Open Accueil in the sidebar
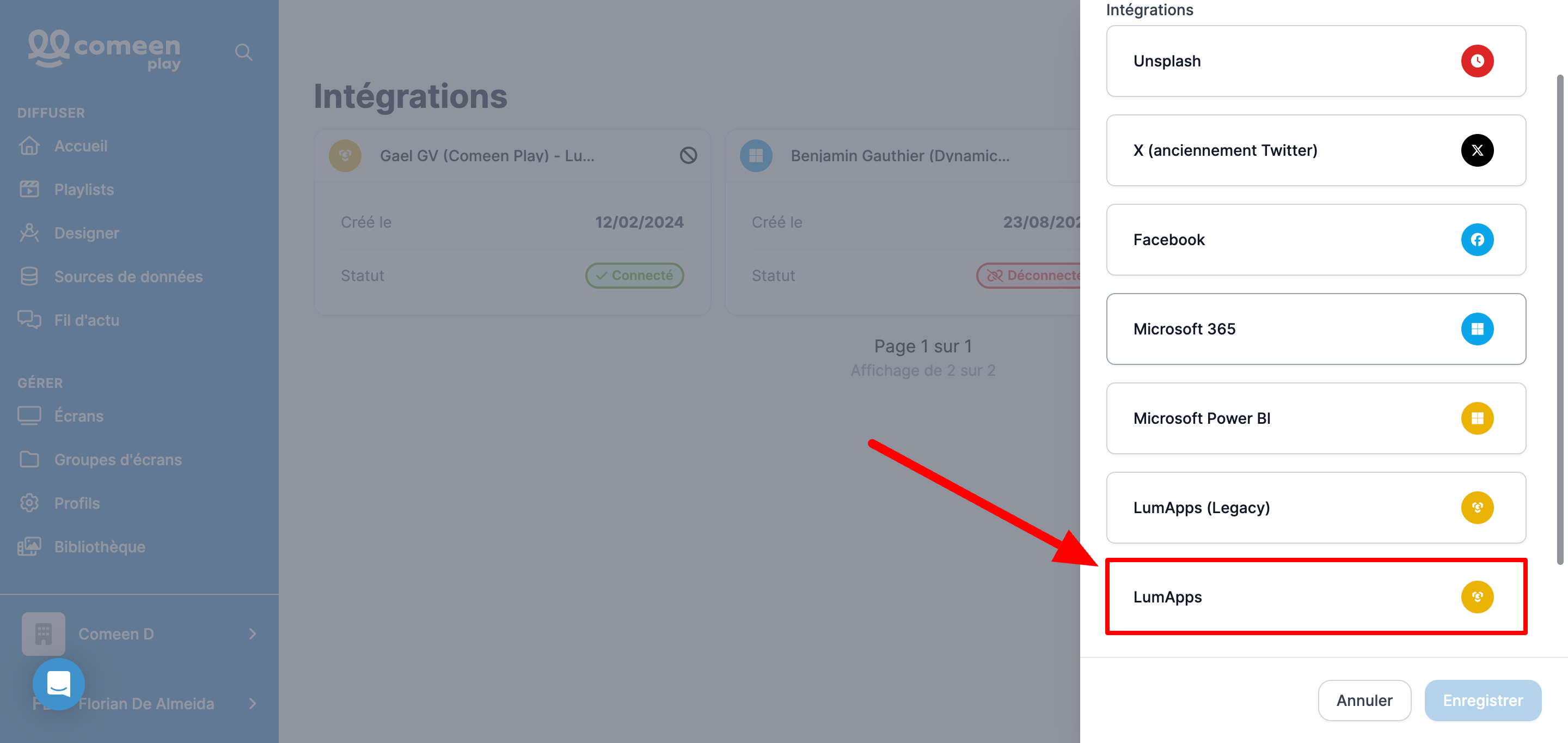 click(81, 146)
